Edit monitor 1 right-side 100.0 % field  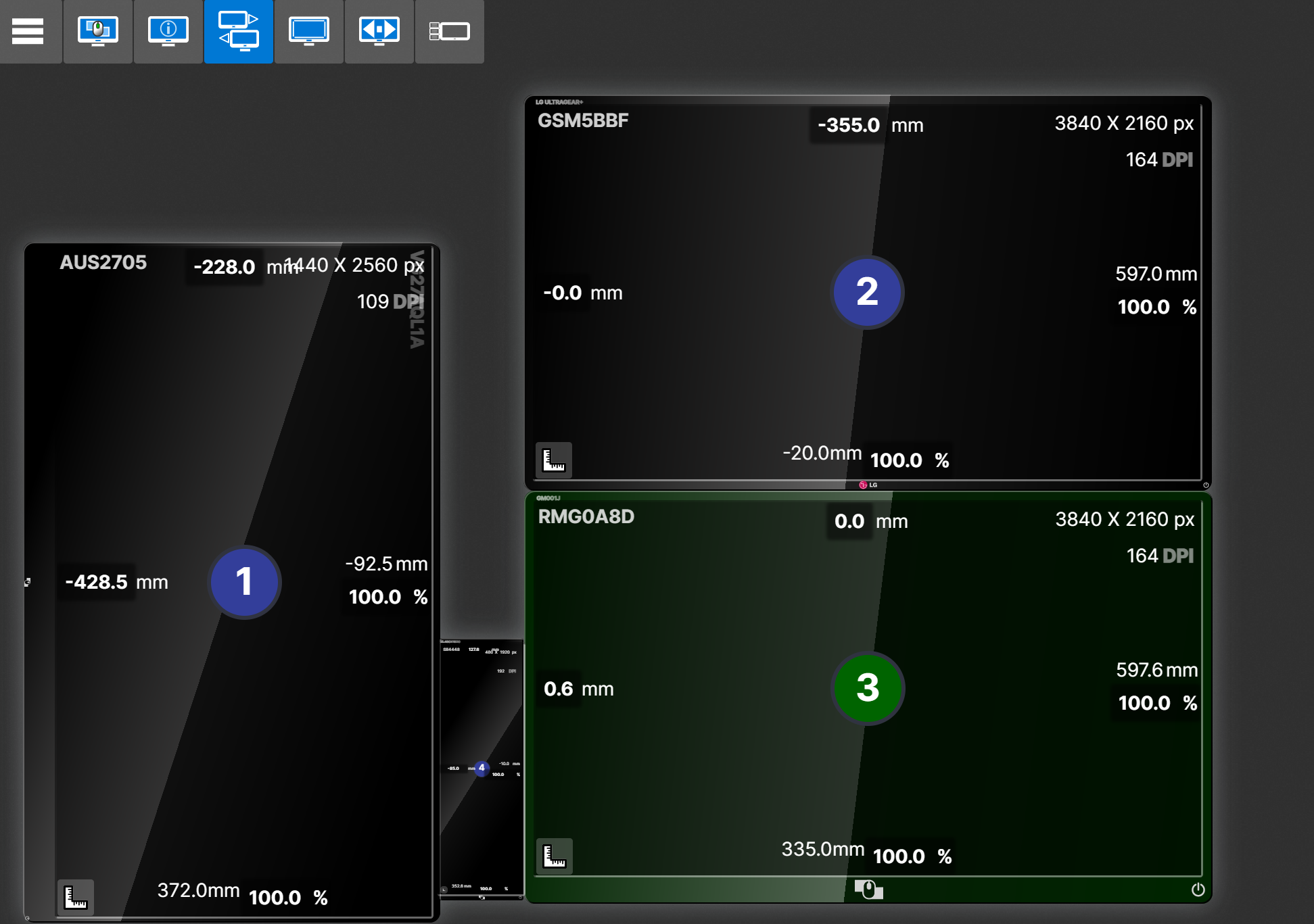375,597
